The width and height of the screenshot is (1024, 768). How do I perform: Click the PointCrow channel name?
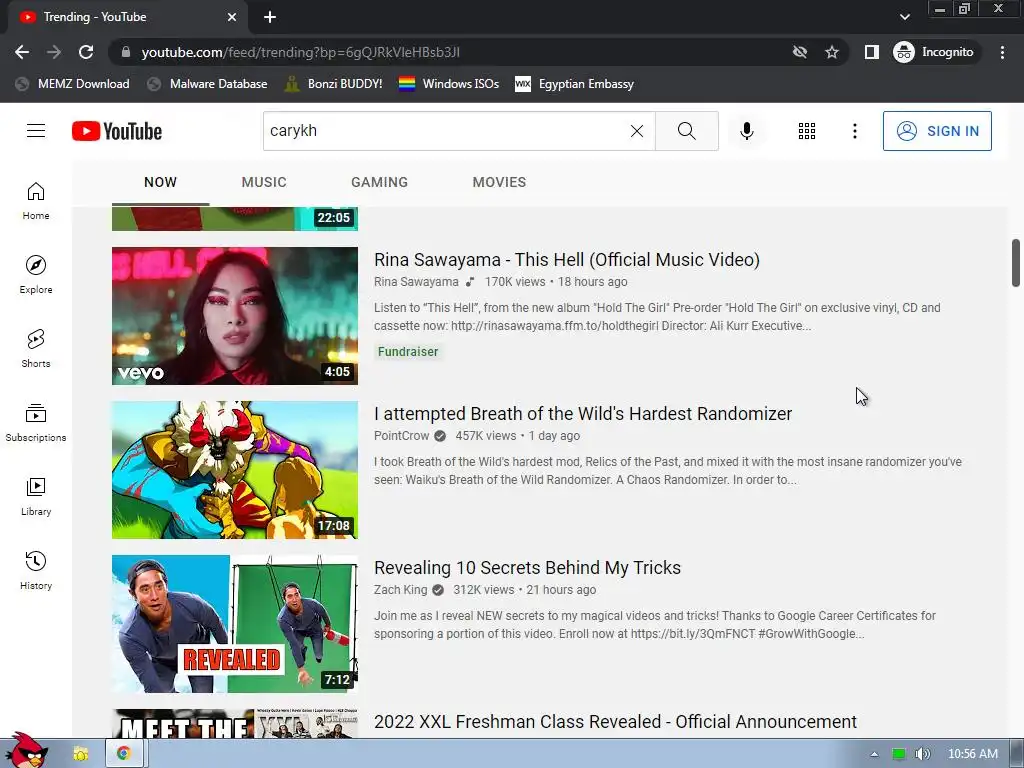(402, 436)
